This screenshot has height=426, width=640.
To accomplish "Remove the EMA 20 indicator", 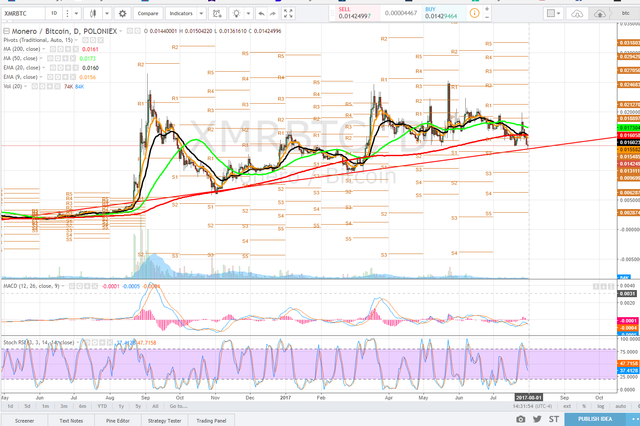I will (76, 68).
